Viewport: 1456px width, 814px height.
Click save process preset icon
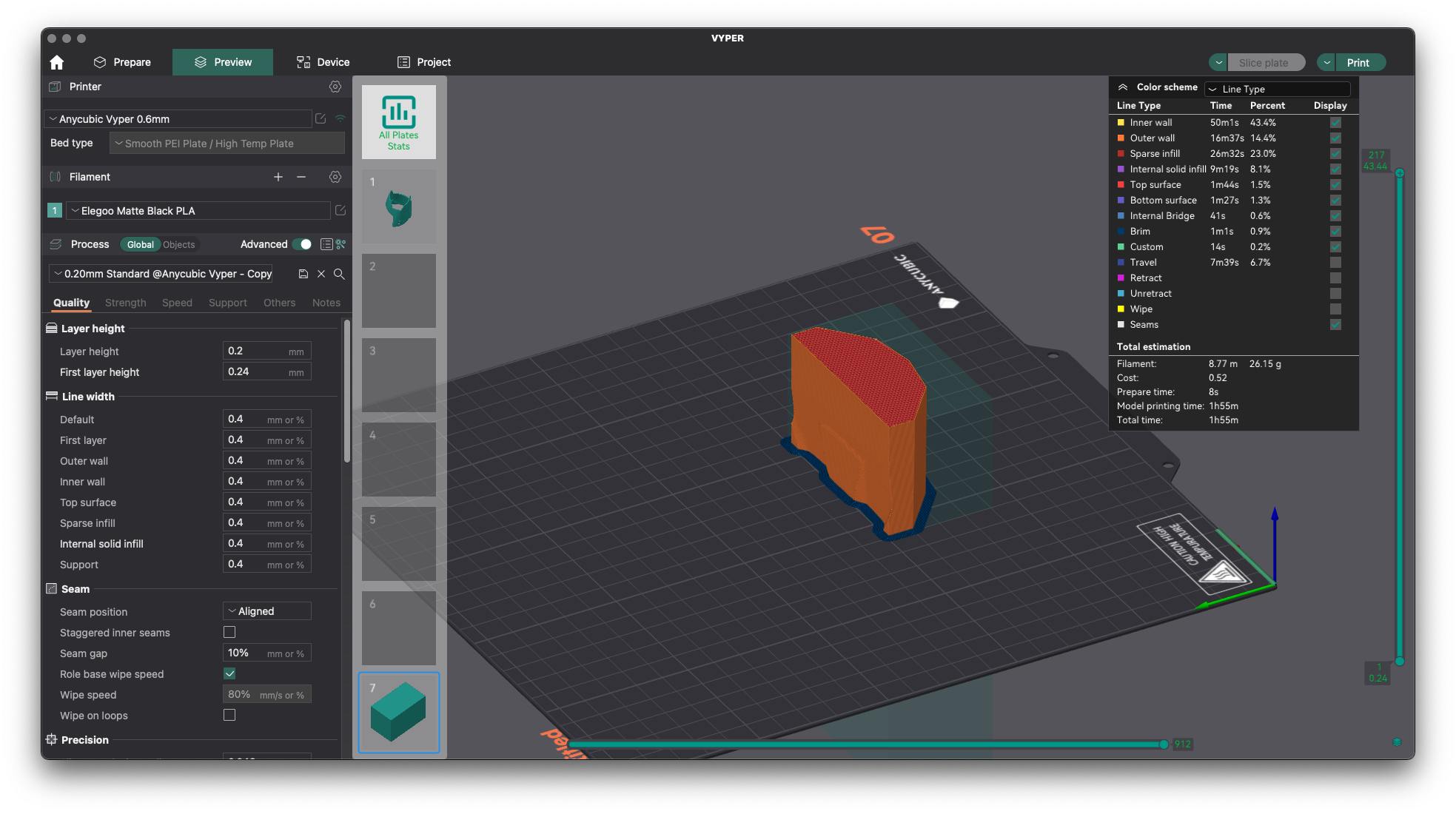click(x=303, y=274)
